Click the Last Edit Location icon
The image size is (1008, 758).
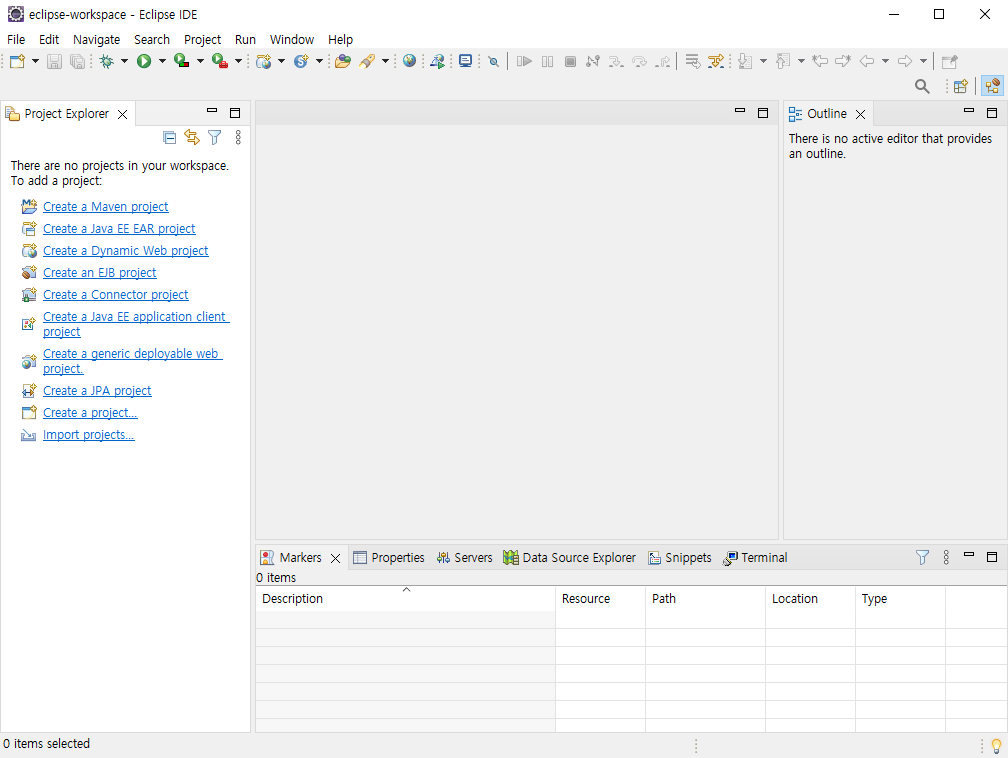pyautogui.click(x=820, y=61)
